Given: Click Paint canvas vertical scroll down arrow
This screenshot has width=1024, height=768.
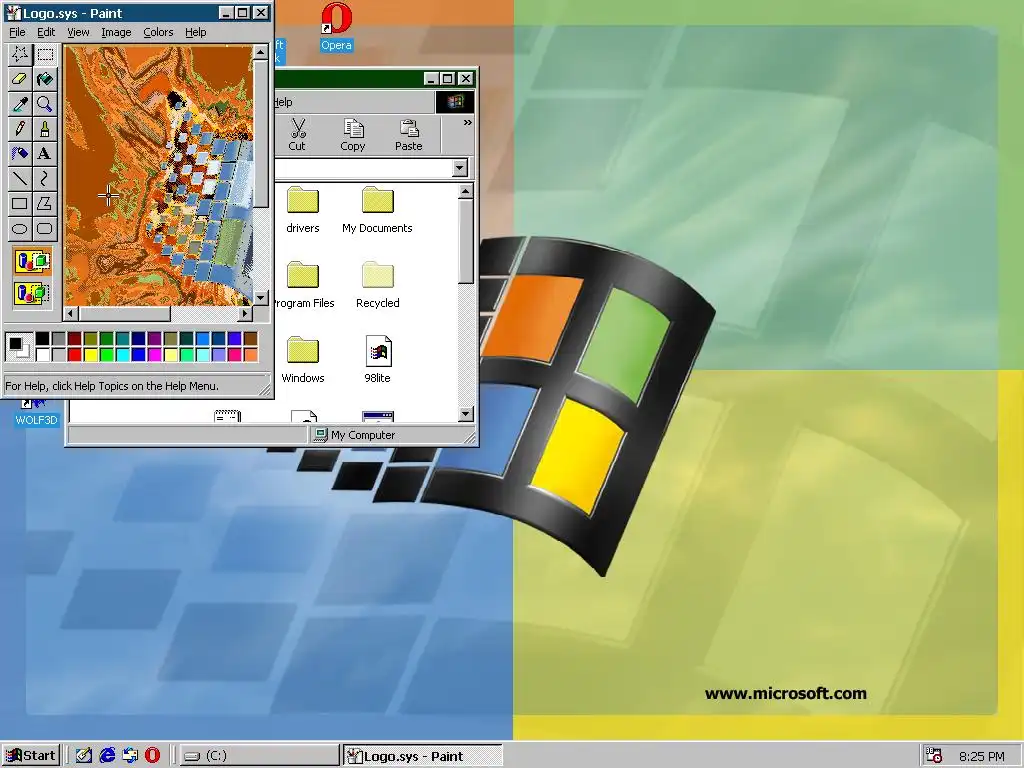Looking at the screenshot, I should point(260,298).
